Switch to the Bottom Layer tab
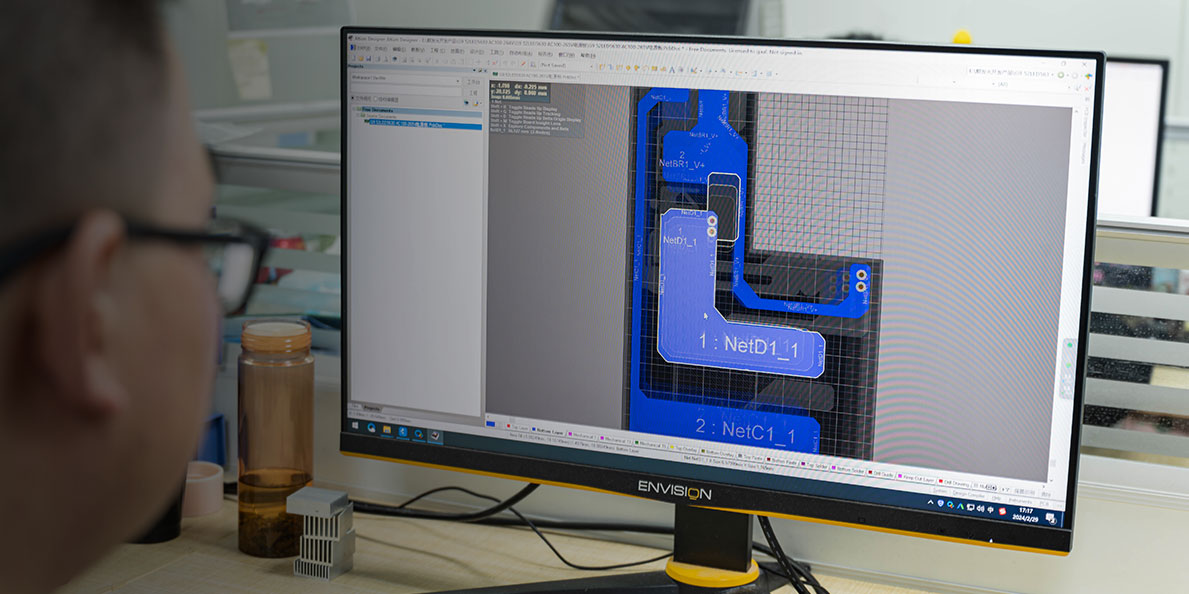The height and width of the screenshot is (594, 1189). [x=547, y=431]
